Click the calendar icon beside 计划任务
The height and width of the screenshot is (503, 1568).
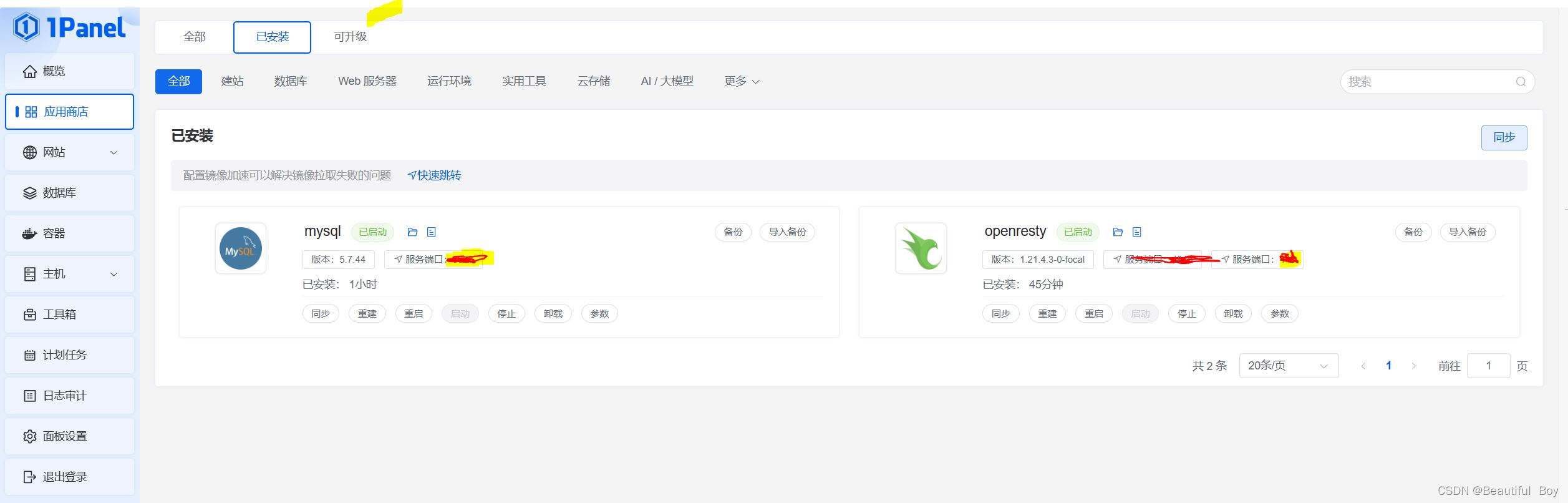click(29, 355)
